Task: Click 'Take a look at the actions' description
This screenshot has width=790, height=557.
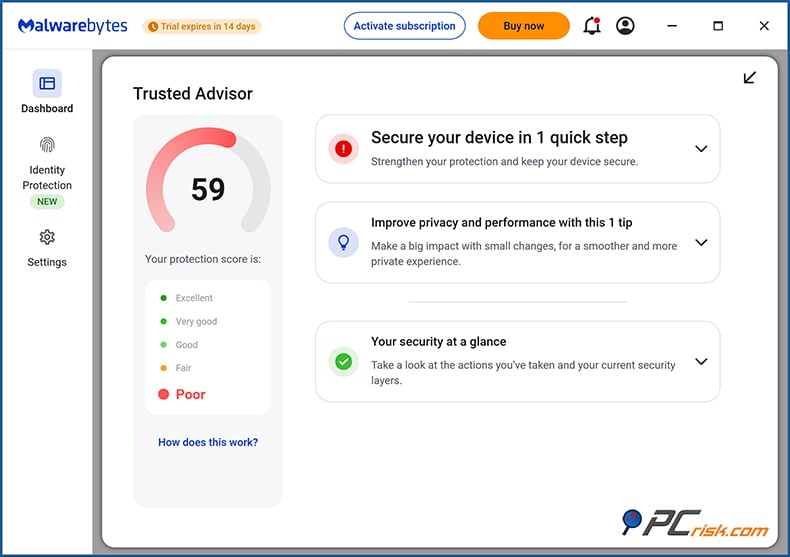Action: (x=523, y=372)
